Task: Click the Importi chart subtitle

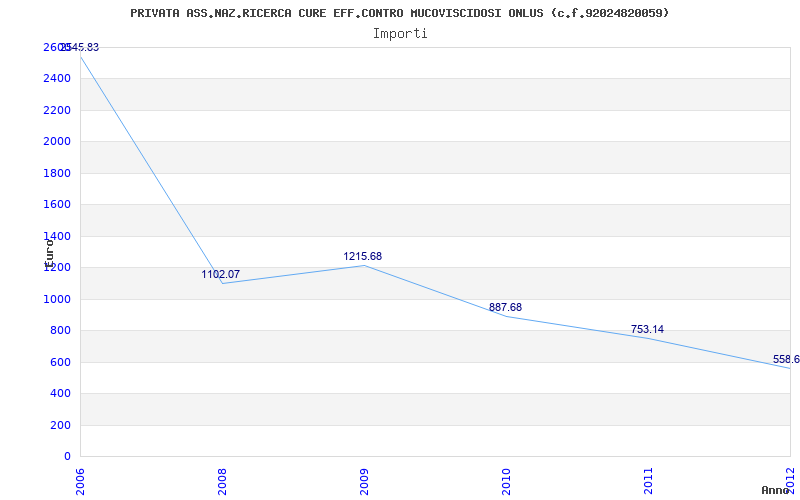Action: pos(400,34)
